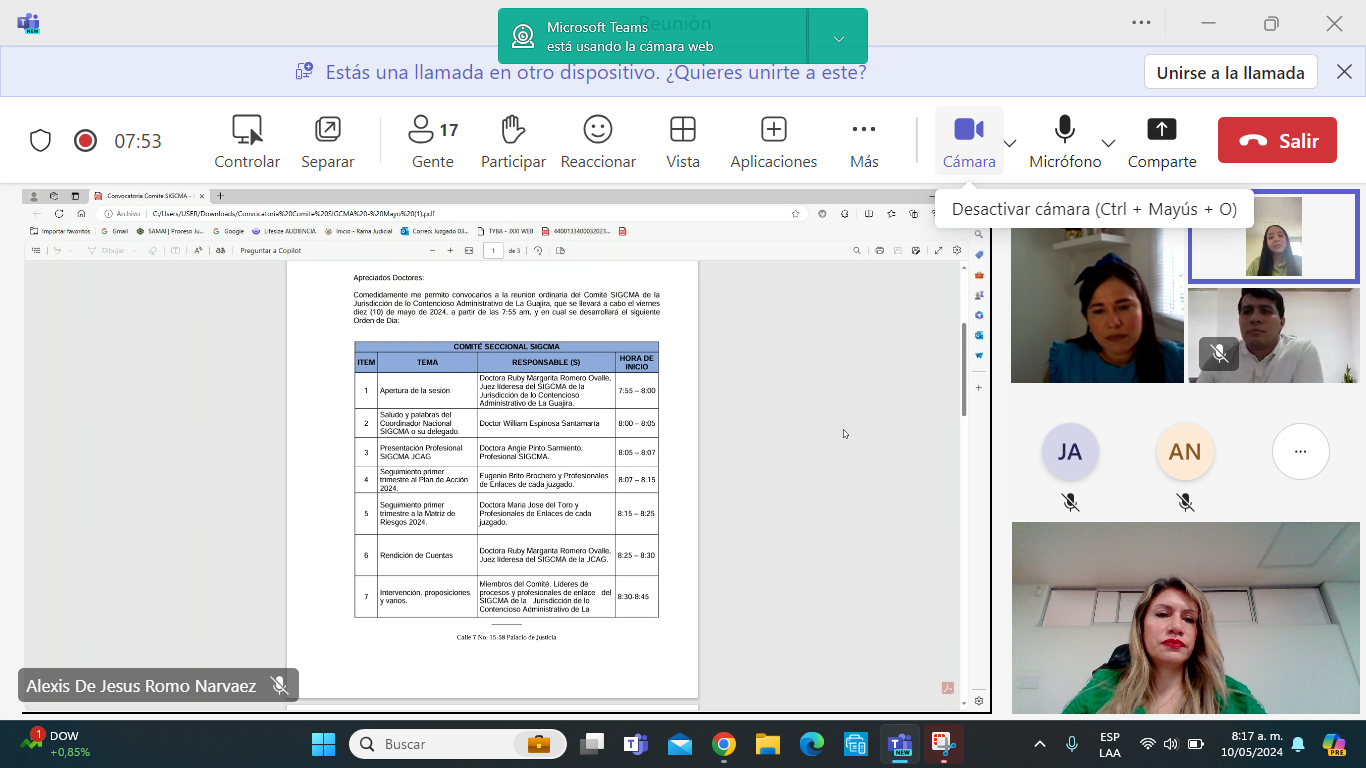Click Unirse a la llamada button
Image resolution: width=1366 pixels, height=768 pixels.
coord(1231,72)
